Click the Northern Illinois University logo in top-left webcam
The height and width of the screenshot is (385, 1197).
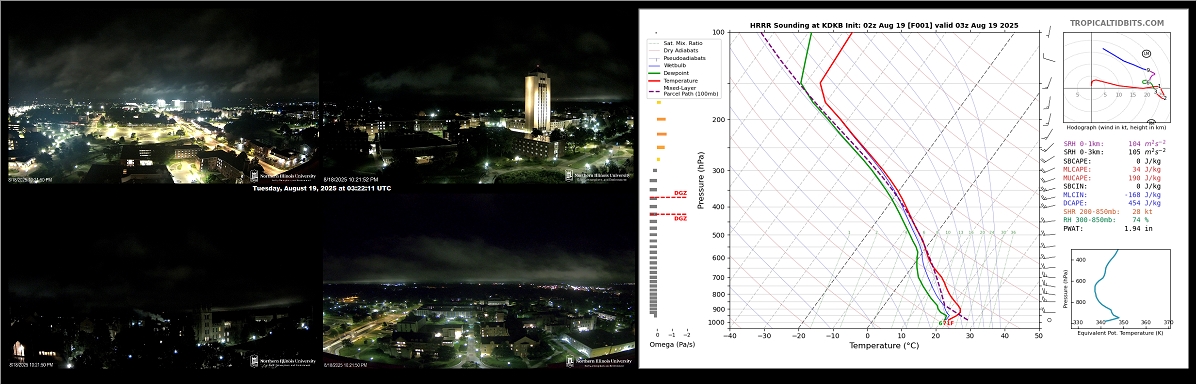tap(282, 176)
